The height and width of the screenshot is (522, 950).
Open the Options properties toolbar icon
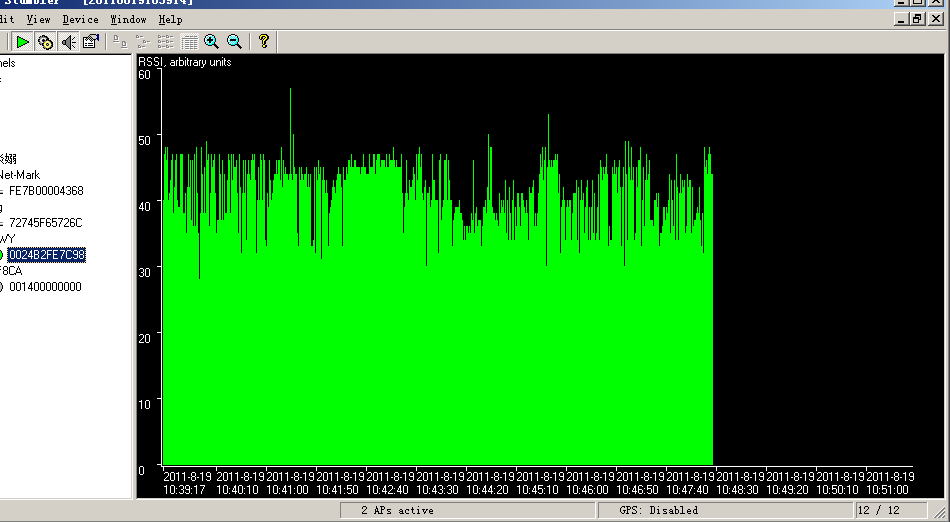(x=91, y=41)
